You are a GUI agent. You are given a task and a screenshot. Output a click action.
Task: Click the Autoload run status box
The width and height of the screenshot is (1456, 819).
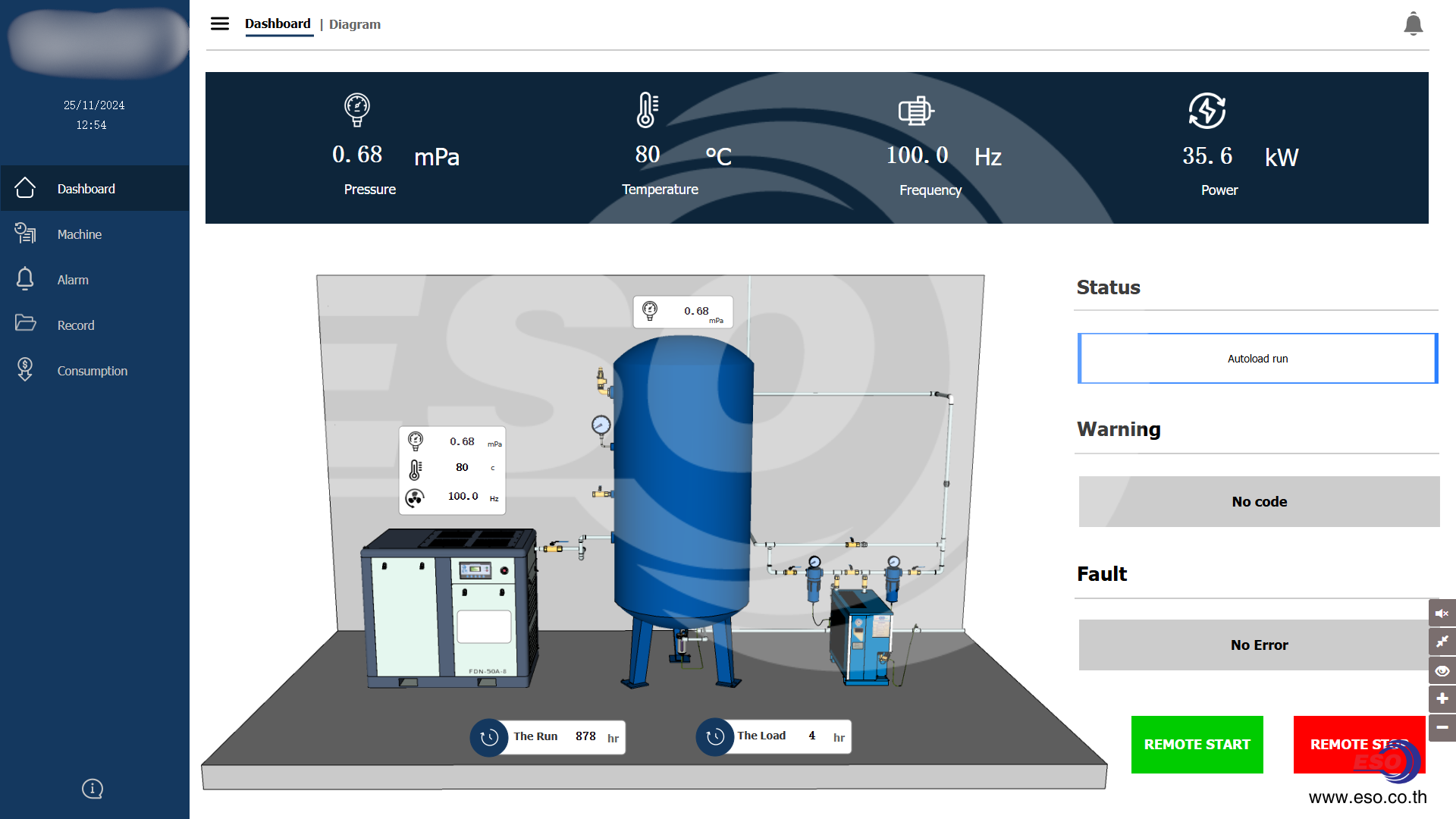pos(1257,359)
